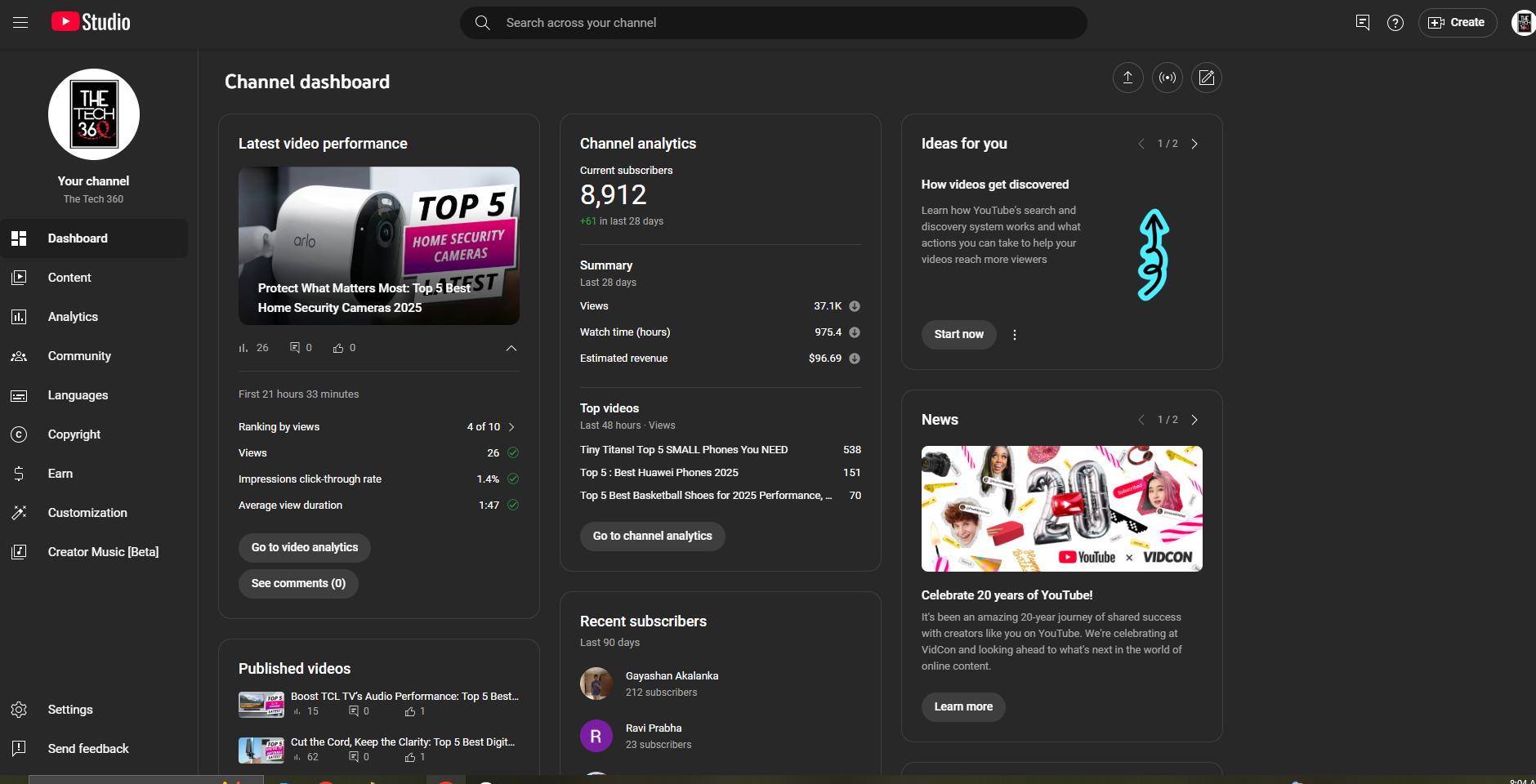Click the Create button
This screenshot has width=1536, height=784.
click(x=1458, y=23)
